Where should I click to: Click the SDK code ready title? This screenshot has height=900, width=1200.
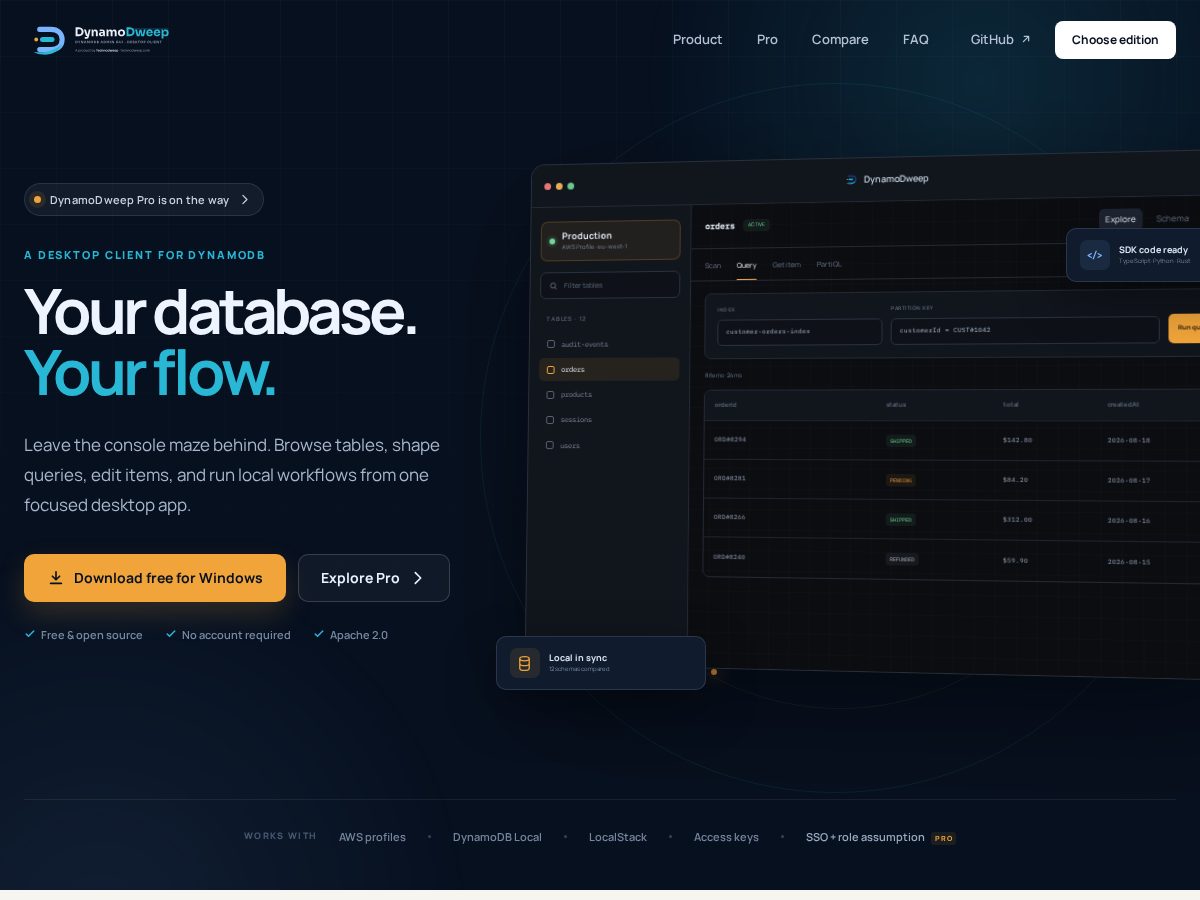1153,250
